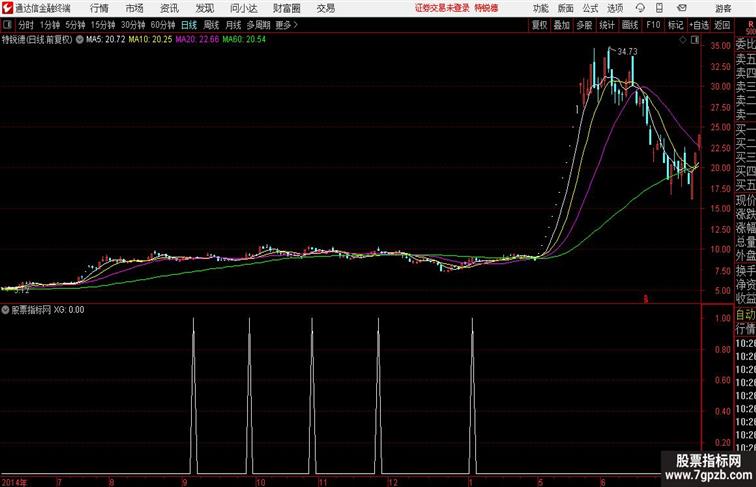The height and width of the screenshot is (487, 756).
Task: Click the last XG signal spike near month 1
Action: coord(472,395)
